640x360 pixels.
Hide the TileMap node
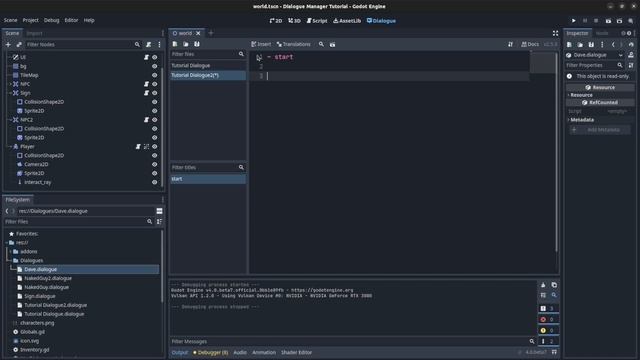tap(154, 75)
